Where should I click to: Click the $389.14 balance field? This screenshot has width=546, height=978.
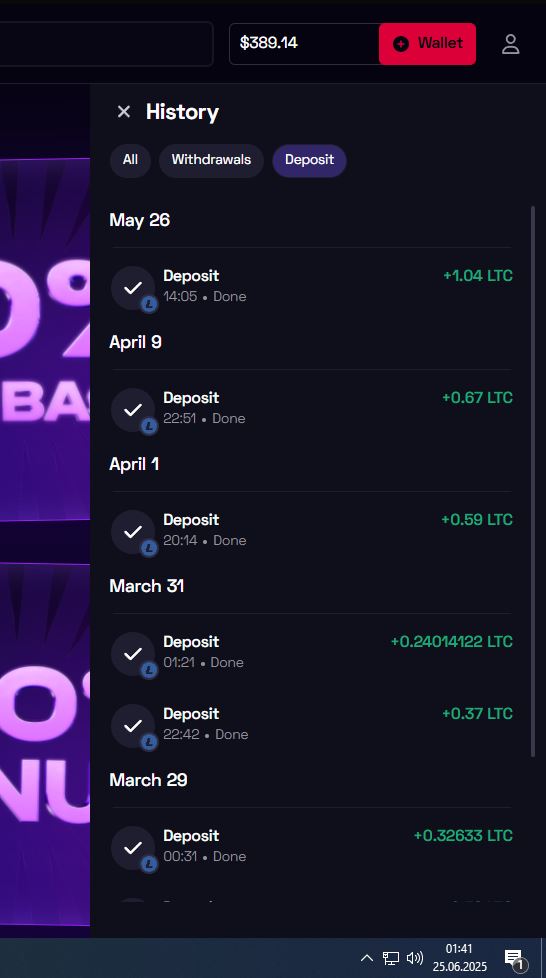tap(305, 44)
